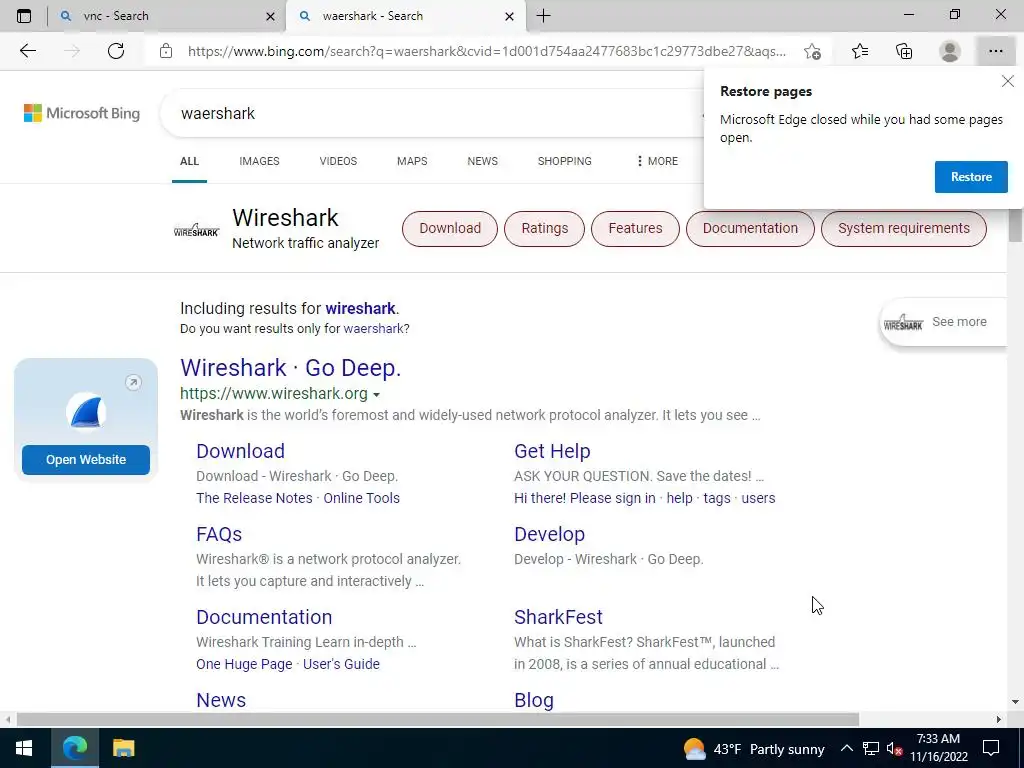Click the Features pill button
Viewport: 1024px width, 768px height.
tap(635, 229)
